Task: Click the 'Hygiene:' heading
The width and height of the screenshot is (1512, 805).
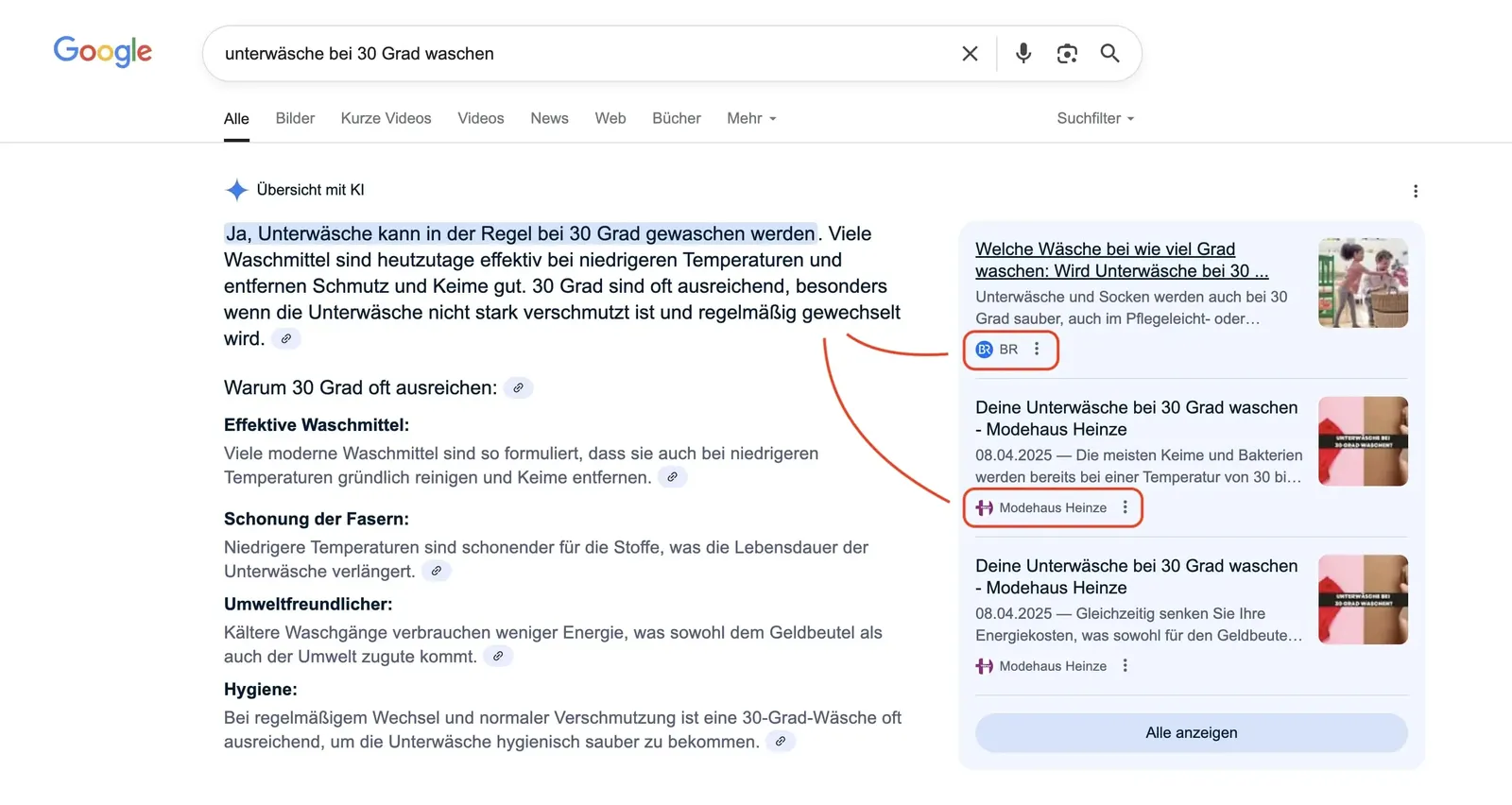Action: click(x=261, y=690)
